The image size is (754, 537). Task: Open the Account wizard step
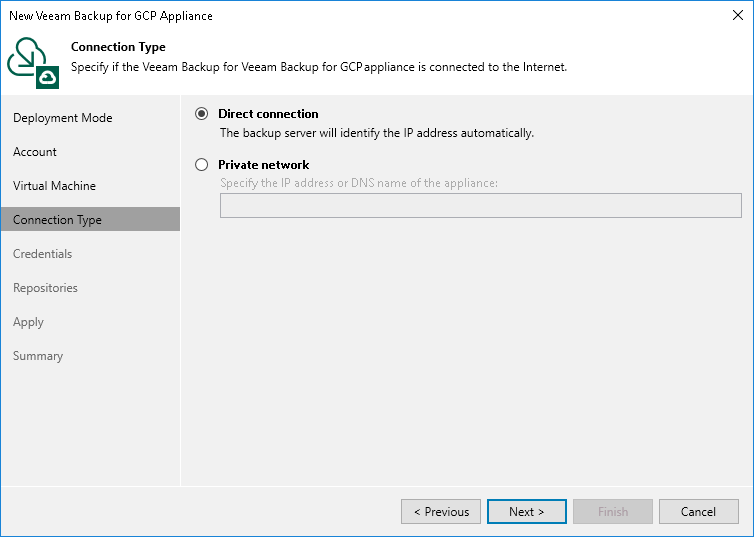click(35, 152)
